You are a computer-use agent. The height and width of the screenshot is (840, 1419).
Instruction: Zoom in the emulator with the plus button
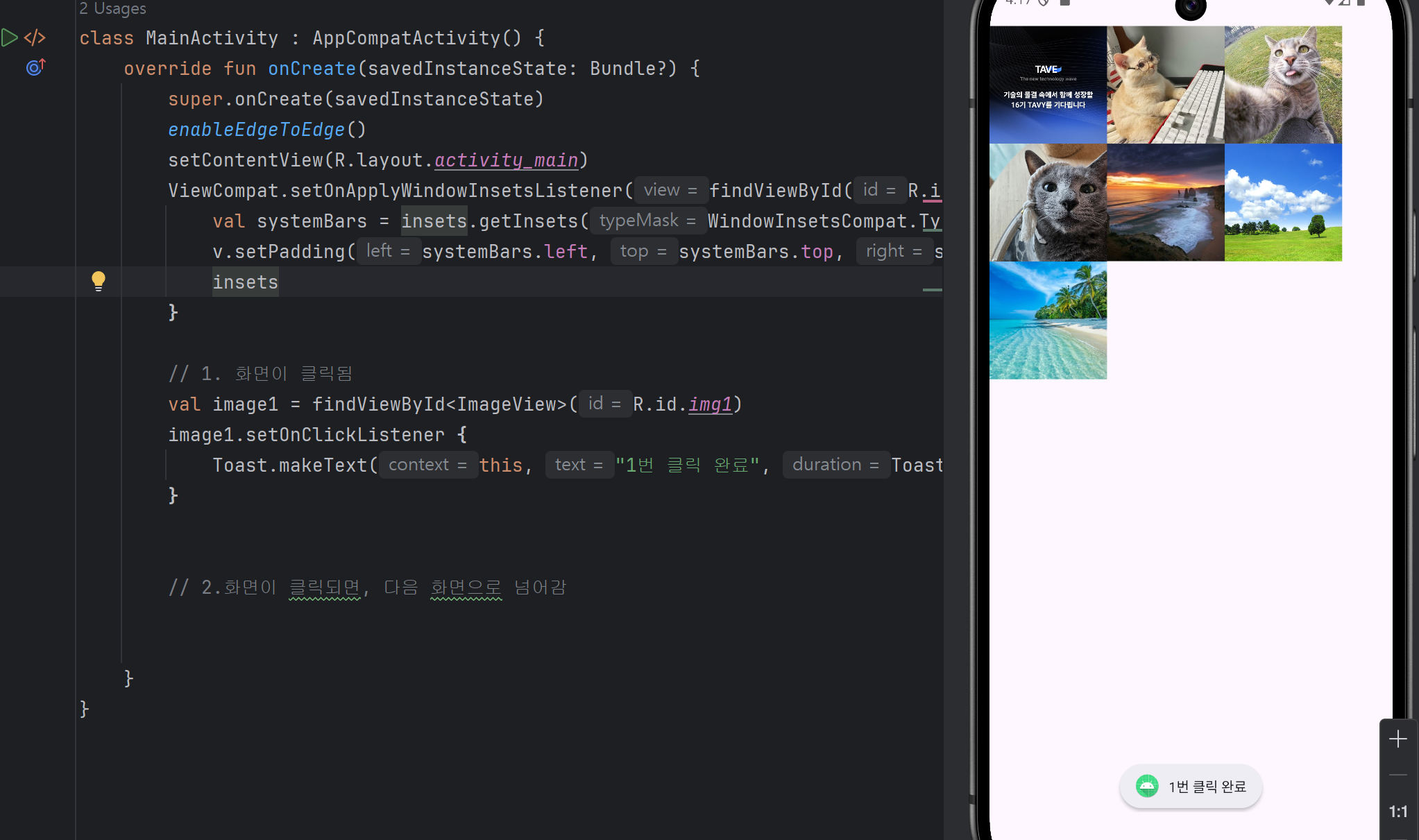coord(1397,739)
